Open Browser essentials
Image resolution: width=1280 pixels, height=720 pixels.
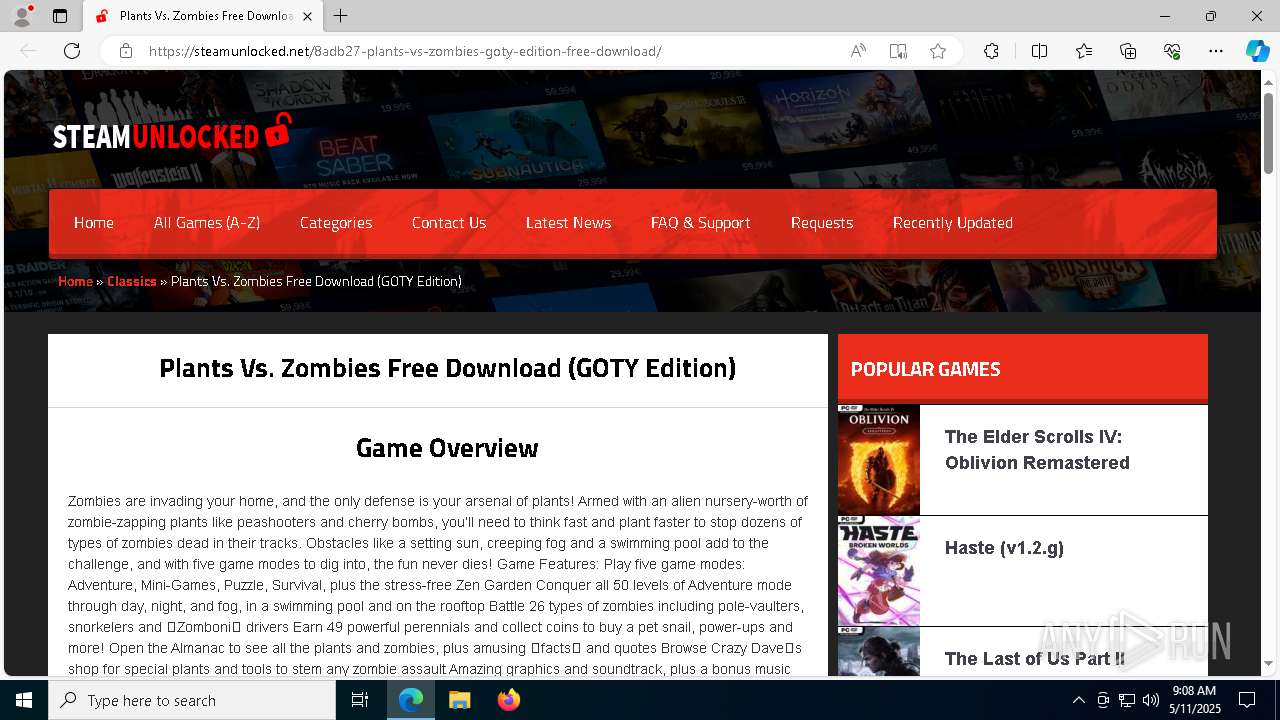(1172, 51)
